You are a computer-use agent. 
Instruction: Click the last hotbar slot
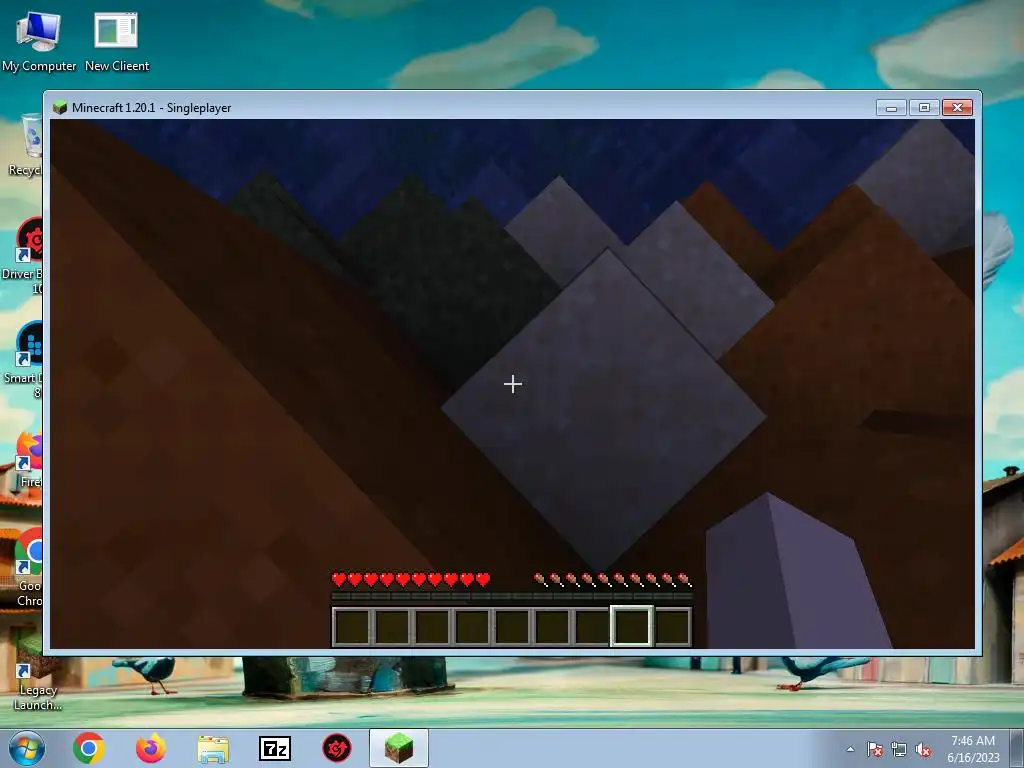(672, 626)
